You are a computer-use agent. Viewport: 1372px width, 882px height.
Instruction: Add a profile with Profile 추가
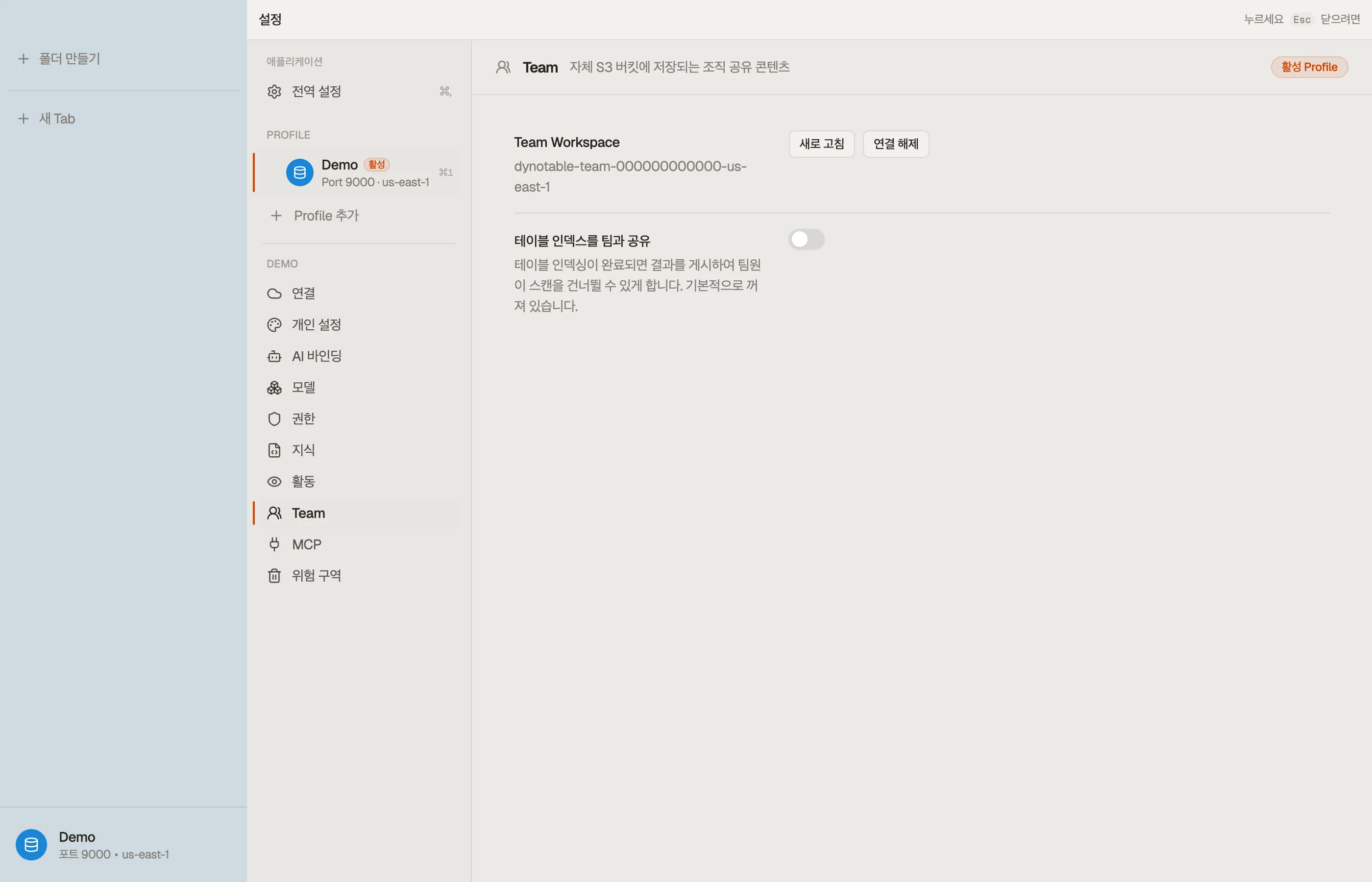click(315, 216)
